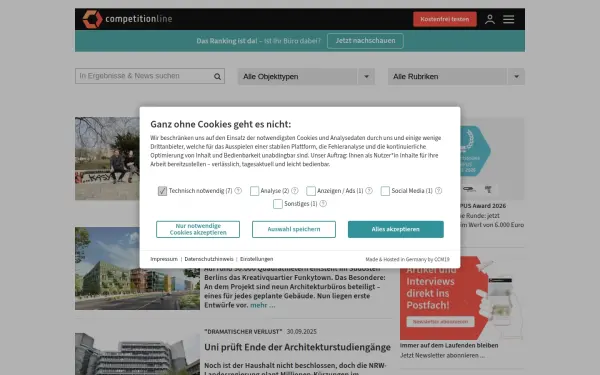The image size is (600, 375).
Task: Open the university building photo thumbnail
Action: click(137, 354)
